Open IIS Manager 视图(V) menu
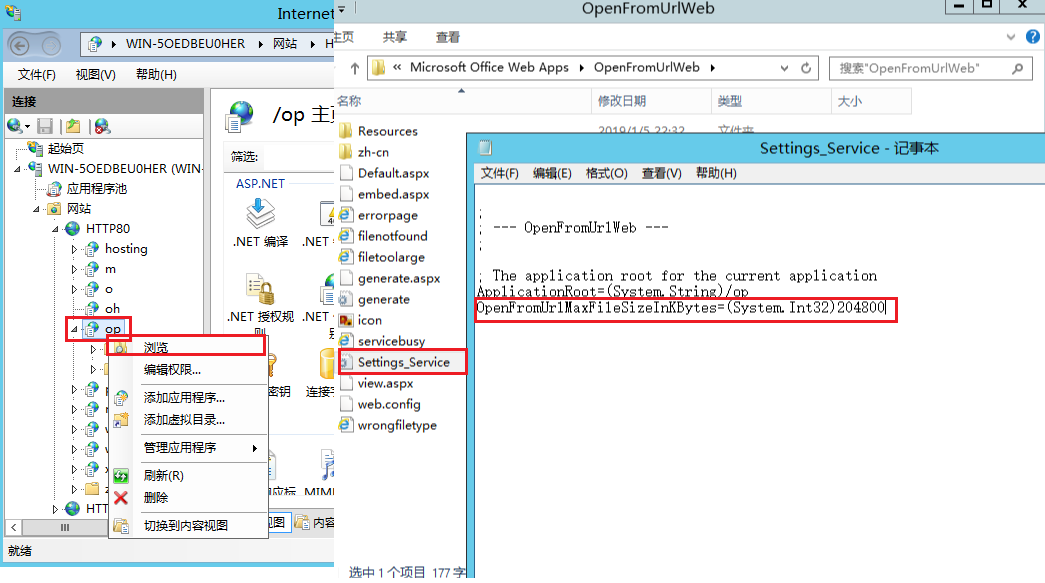The image size is (1045, 583). point(95,75)
